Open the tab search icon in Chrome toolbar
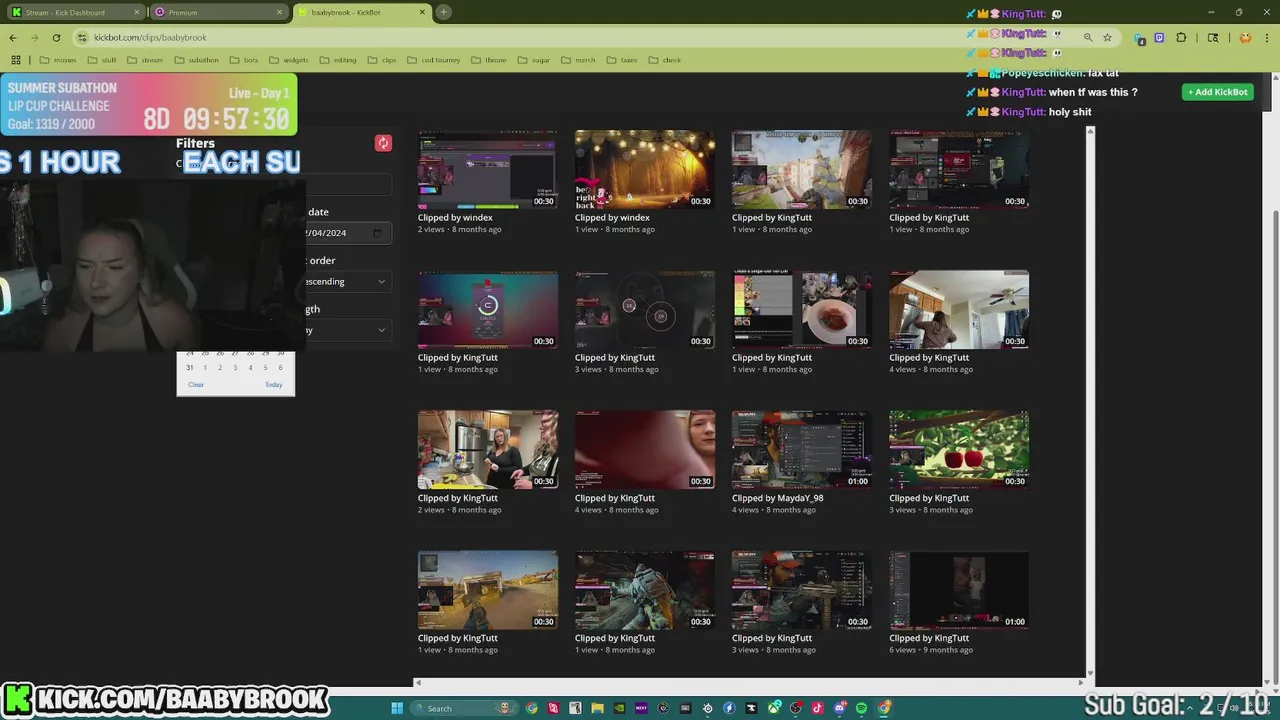The width and height of the screenshot is (1280, 720). coord(1213,38)
